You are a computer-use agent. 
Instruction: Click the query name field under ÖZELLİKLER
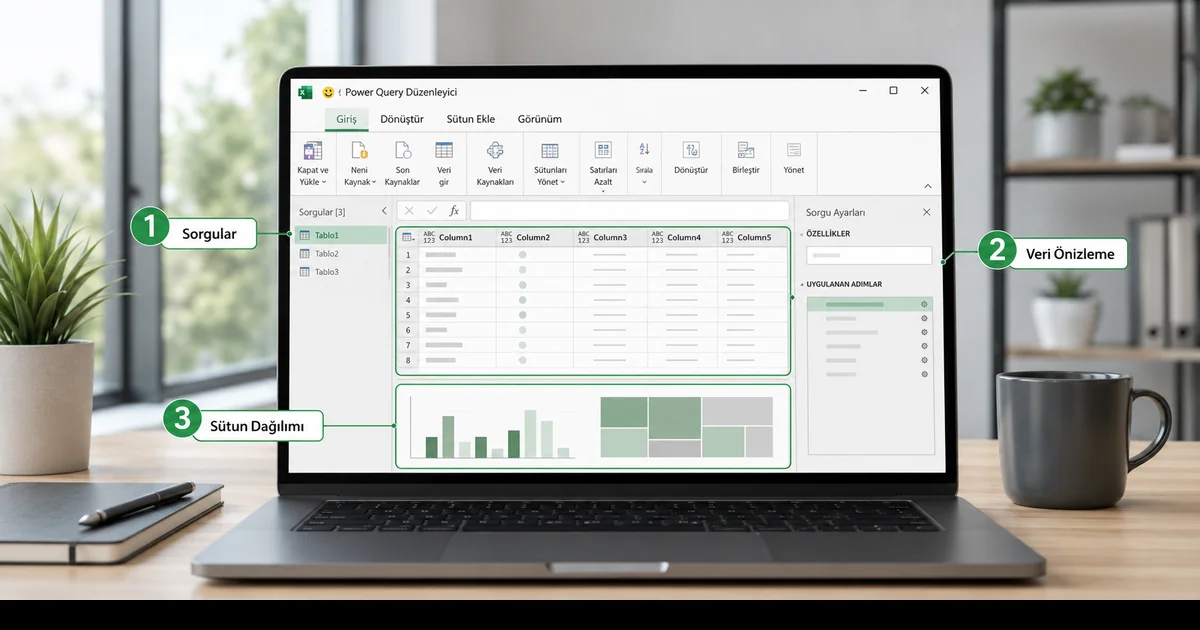click(869, 255)
